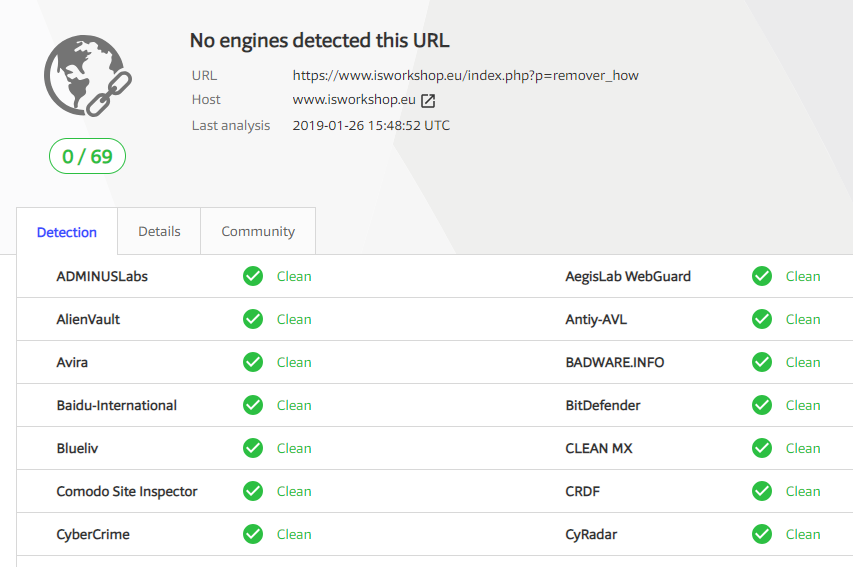Click green checkmark for AegisLab WebGuard
The image size is (853, 567).
pos(762,276)
